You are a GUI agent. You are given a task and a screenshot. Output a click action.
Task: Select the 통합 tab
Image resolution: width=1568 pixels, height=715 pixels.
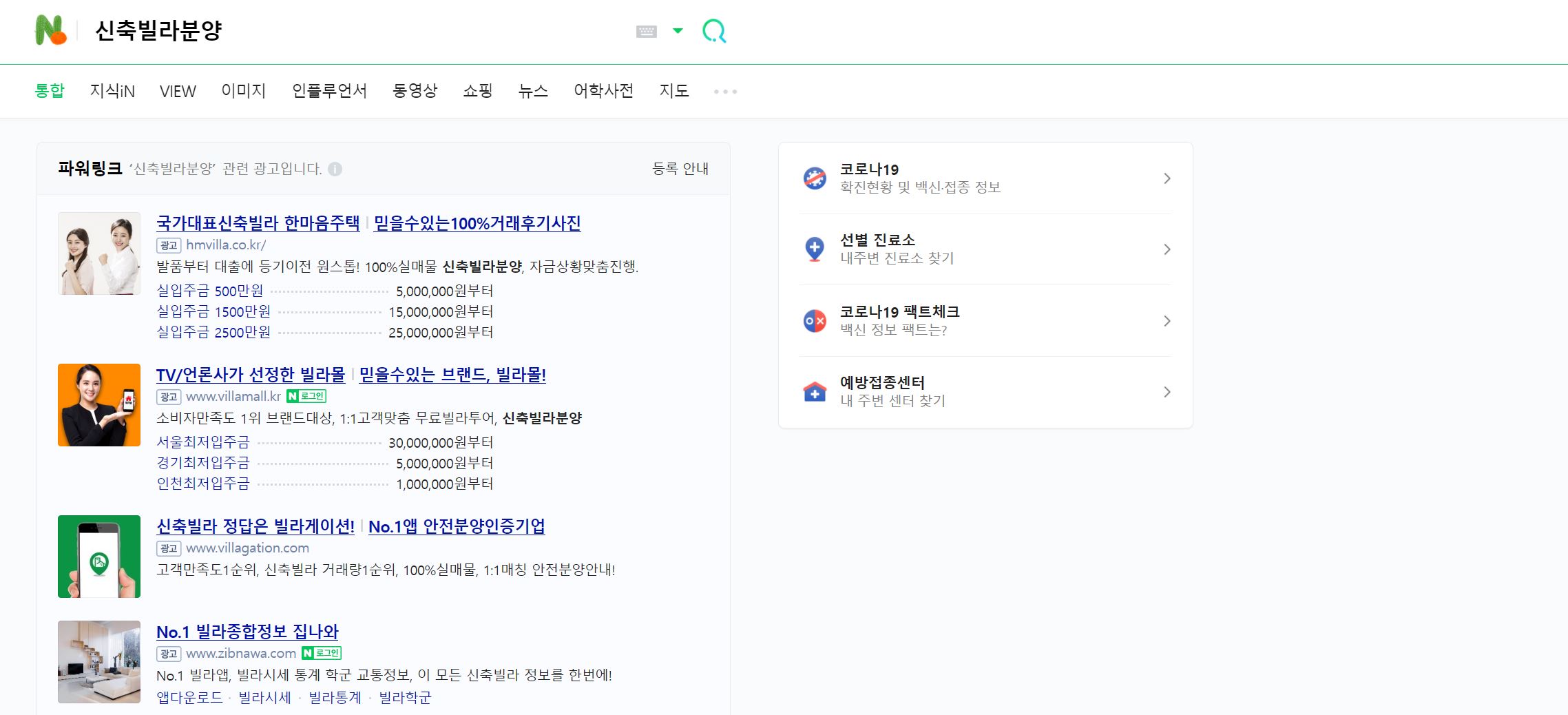50,91
